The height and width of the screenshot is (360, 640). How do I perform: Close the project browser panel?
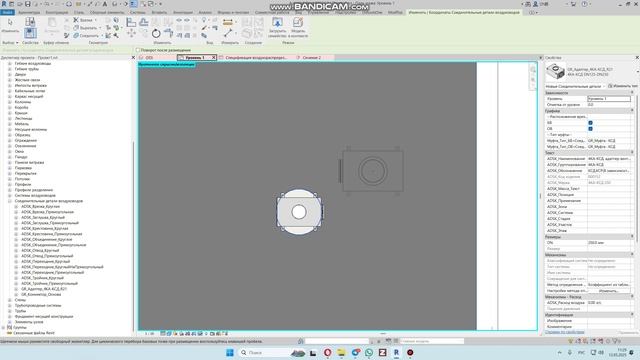133,58
